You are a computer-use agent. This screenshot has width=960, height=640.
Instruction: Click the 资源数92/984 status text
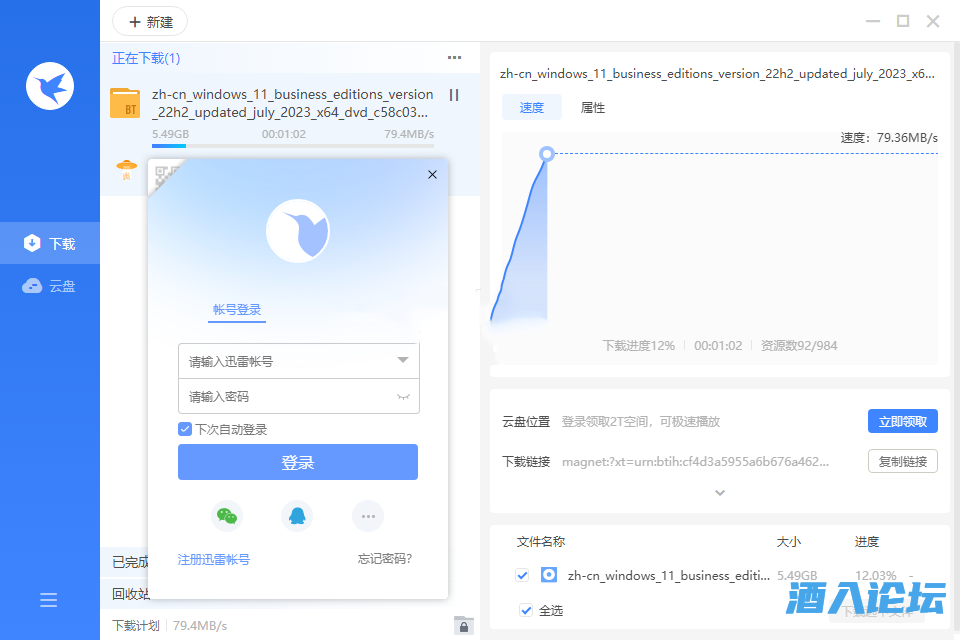799,345
